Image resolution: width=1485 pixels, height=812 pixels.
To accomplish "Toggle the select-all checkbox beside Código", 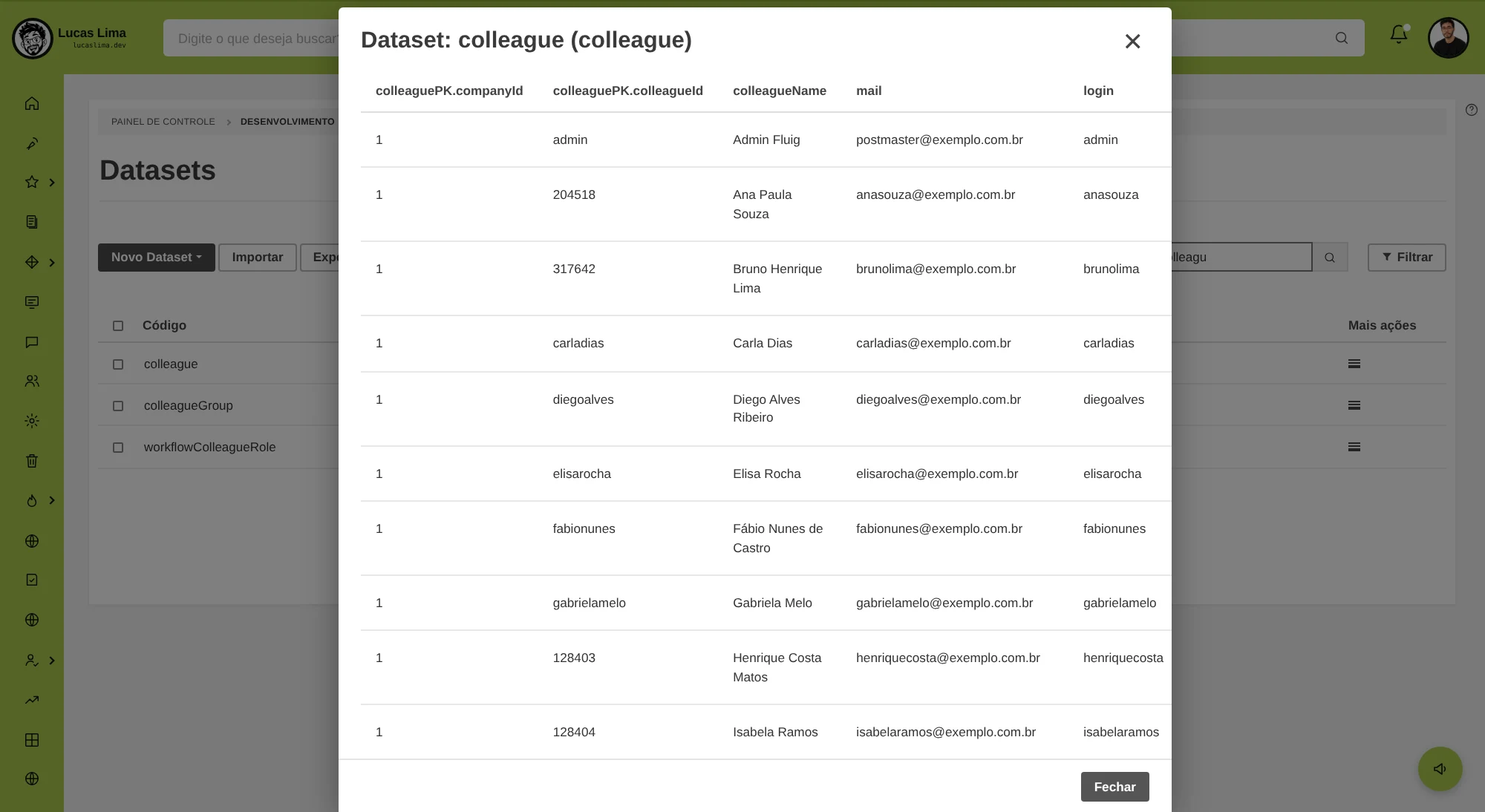I will [118, 326].
